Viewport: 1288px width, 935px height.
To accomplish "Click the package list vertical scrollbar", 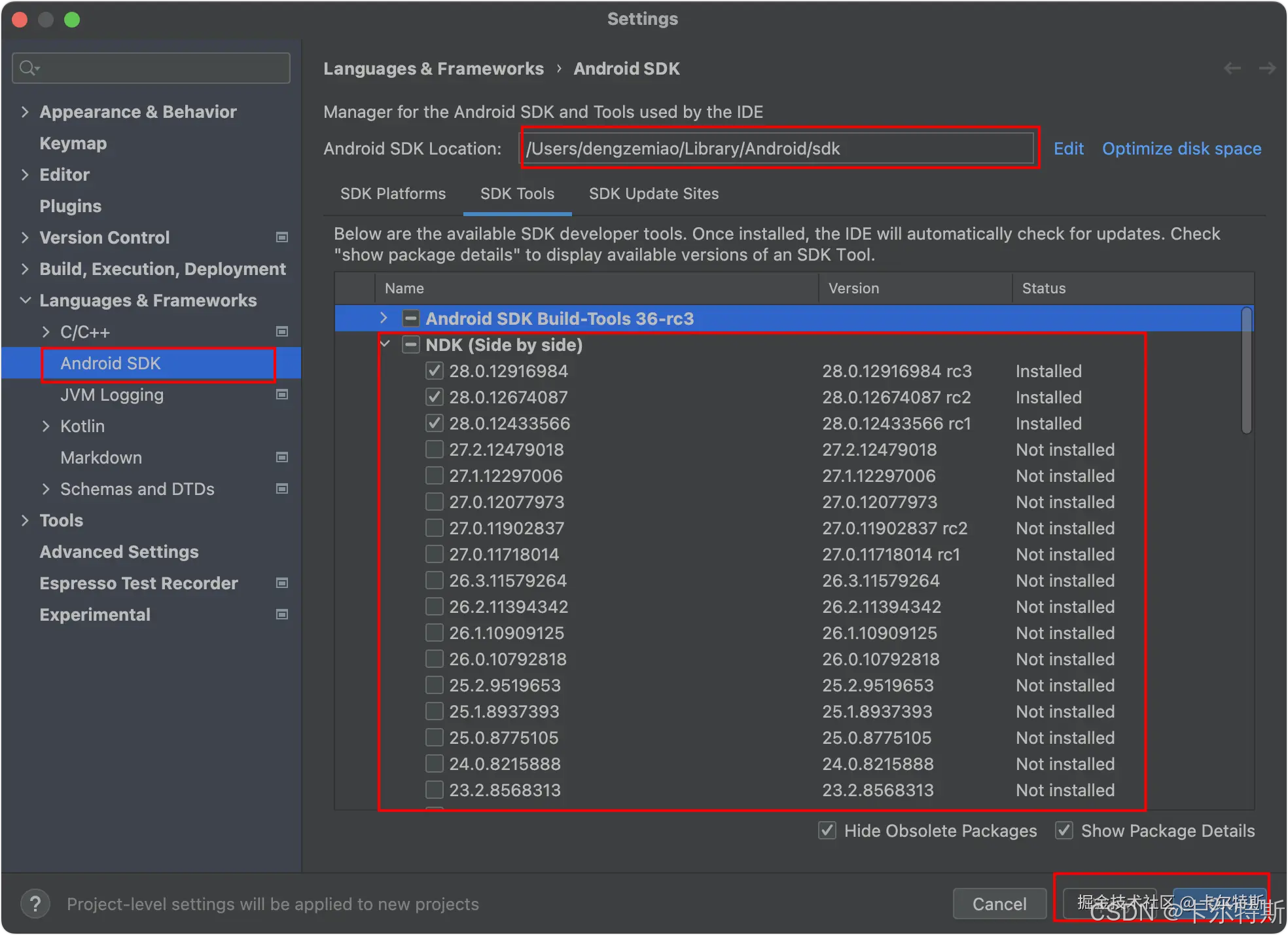I will click(1247, 371).
